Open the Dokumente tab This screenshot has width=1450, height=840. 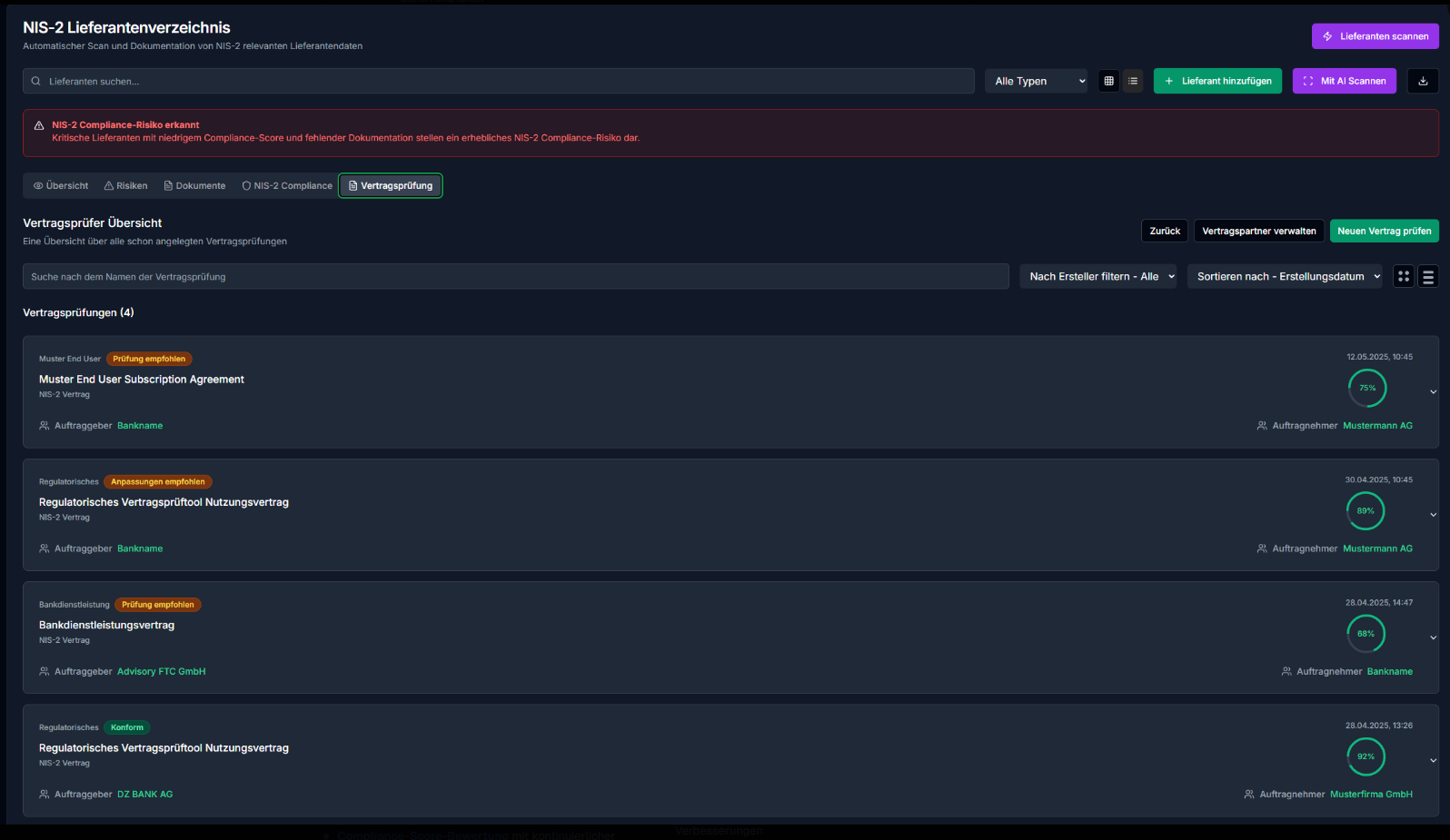point(194,185)
